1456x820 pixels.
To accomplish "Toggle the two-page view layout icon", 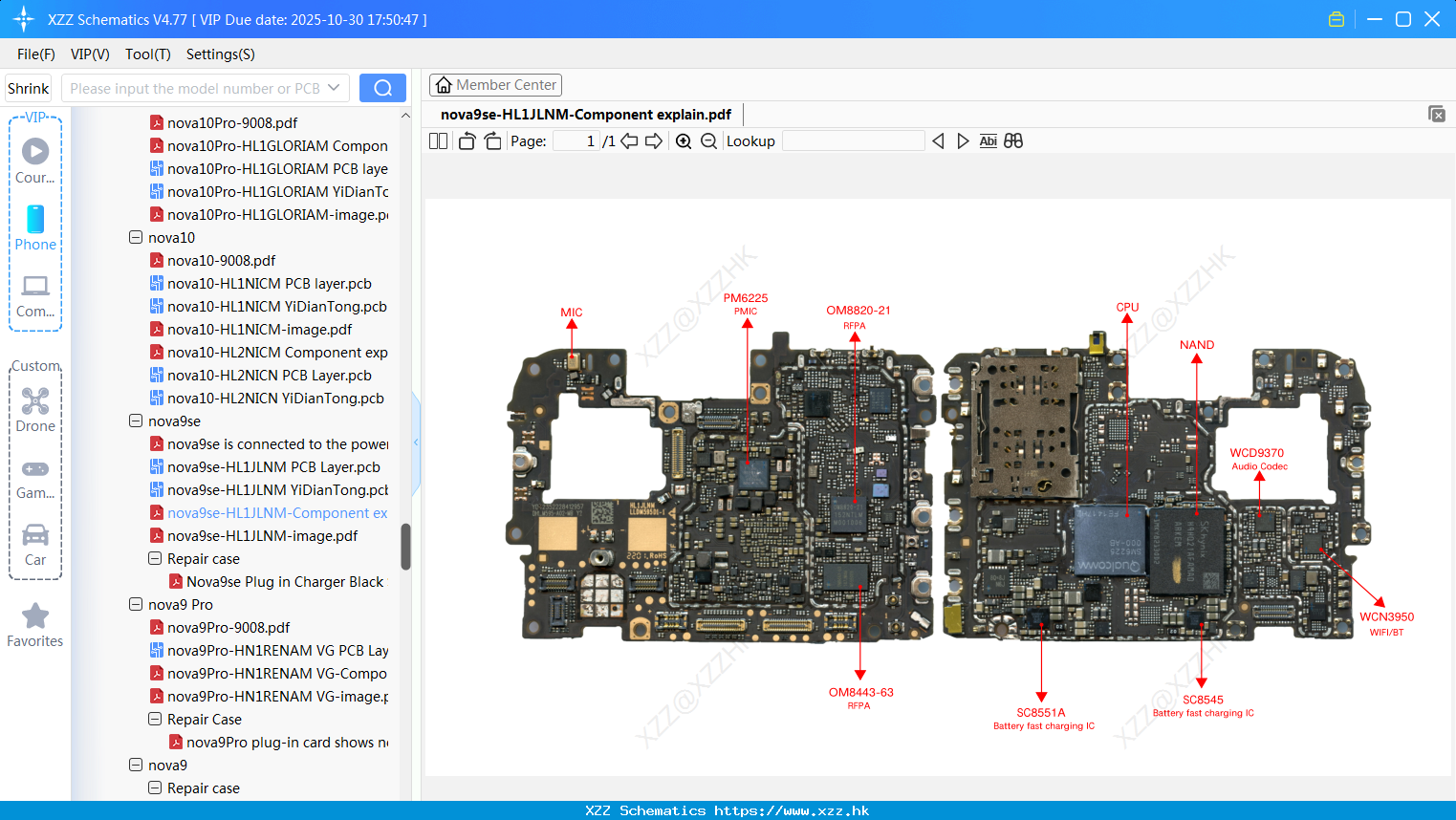I will (x=439, y=140).
